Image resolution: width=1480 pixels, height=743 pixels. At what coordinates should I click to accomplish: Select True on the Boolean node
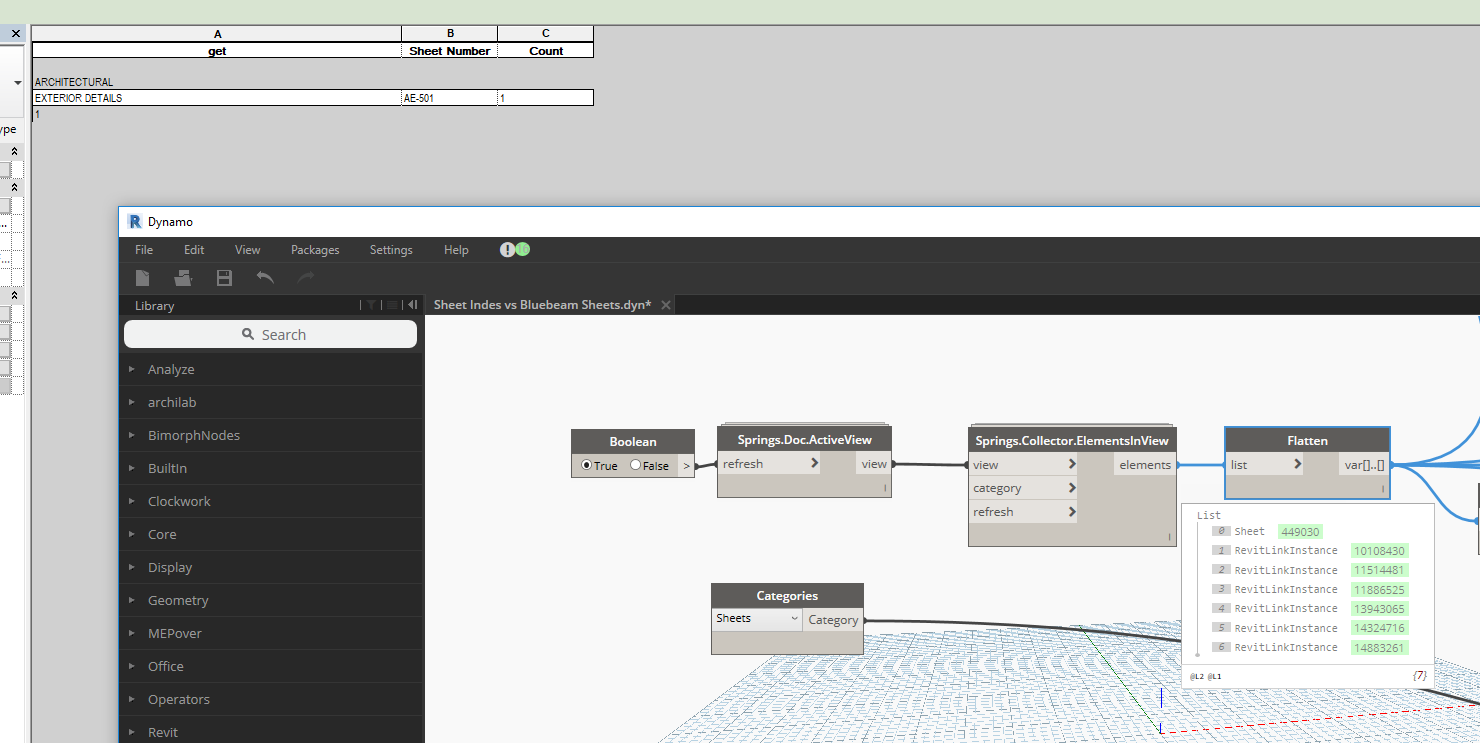click(587, 465)
